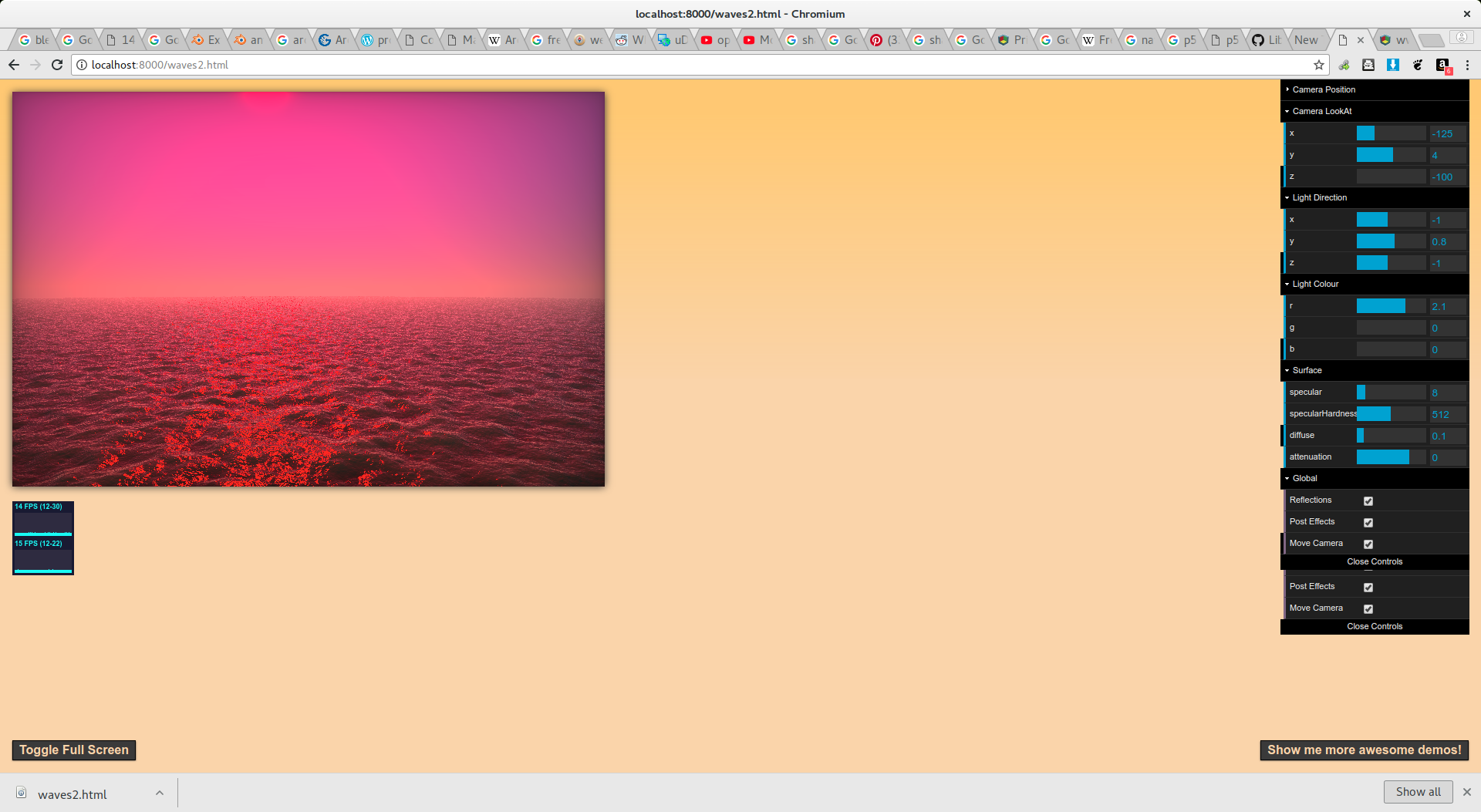Switch to the Reddit tab
The width and height of the screenshot is (1481, 812).
pyautogui.click(x=629, y=40)
